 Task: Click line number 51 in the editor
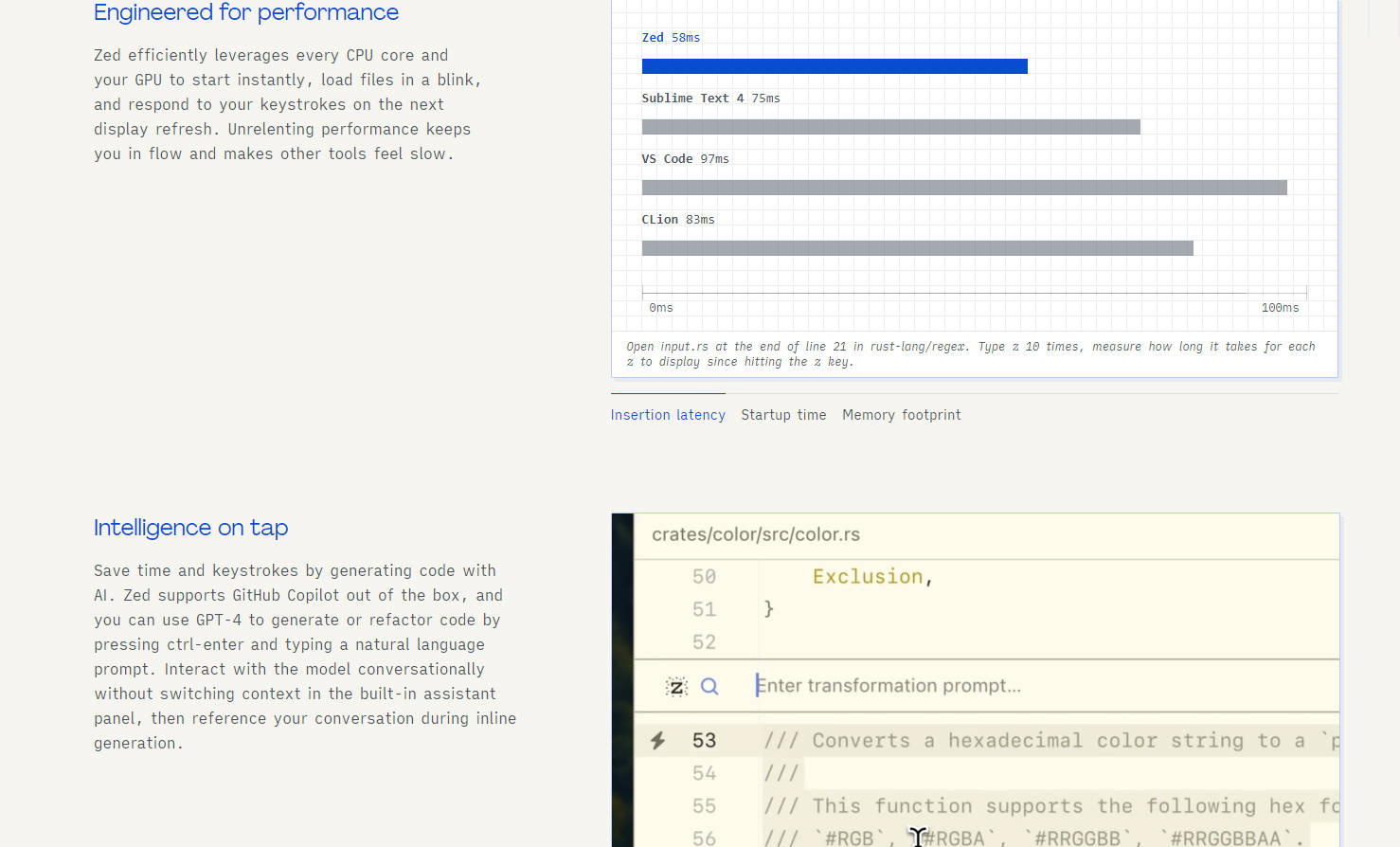[x=704, y=609]
